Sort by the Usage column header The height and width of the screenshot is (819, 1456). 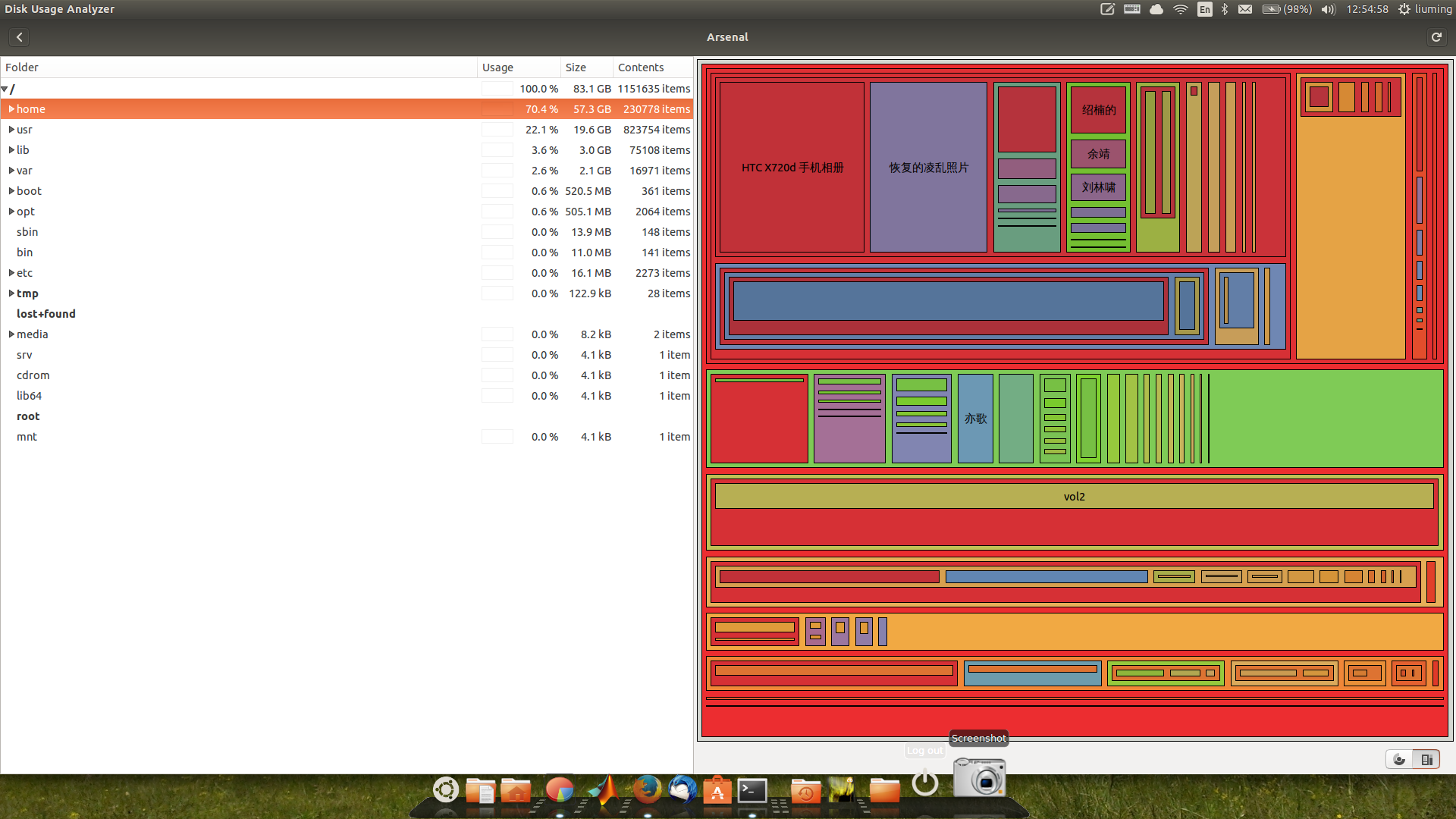tap(519, 67)
